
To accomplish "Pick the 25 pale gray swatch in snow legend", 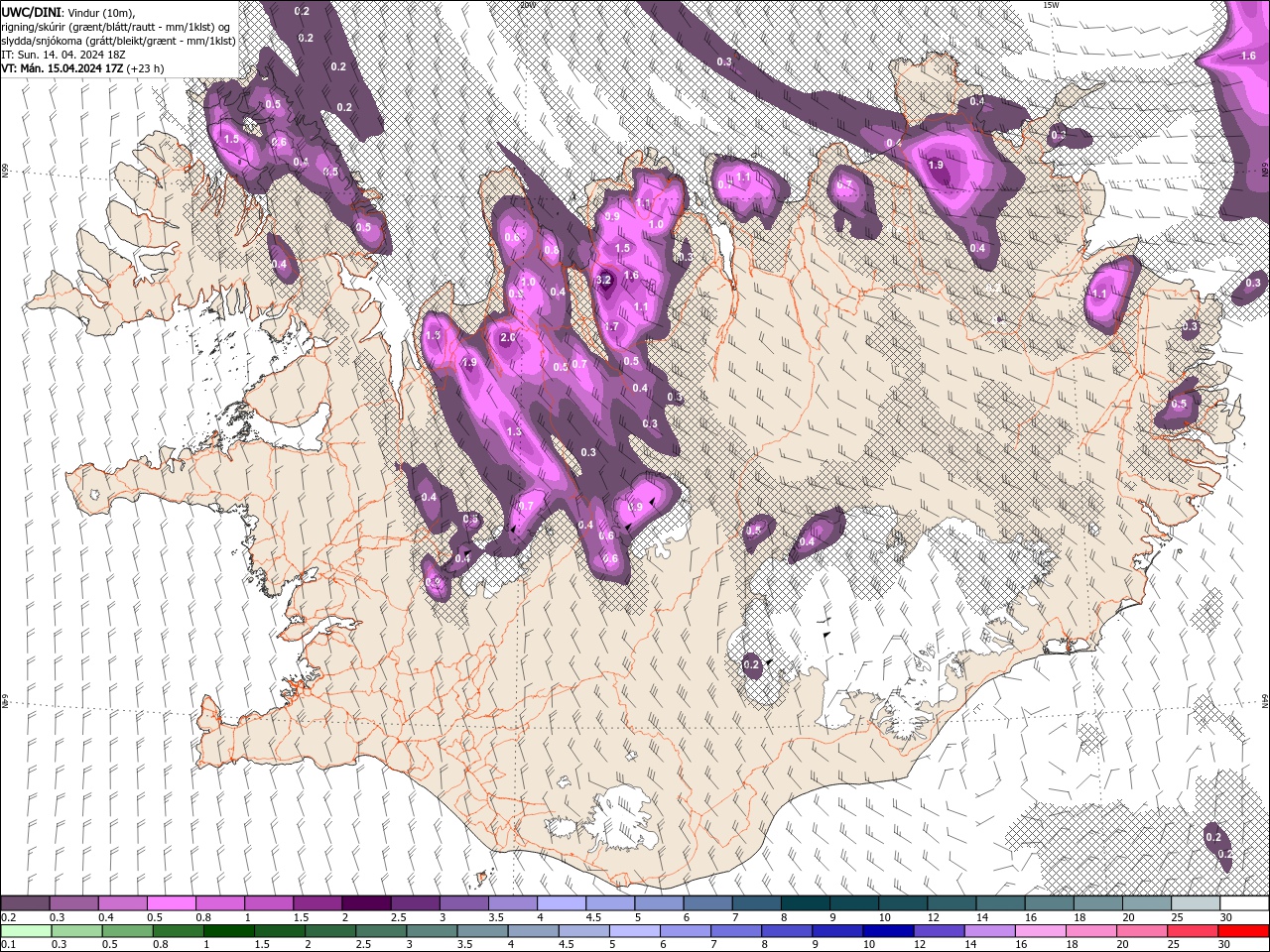I will click(x=1196, y=903).
